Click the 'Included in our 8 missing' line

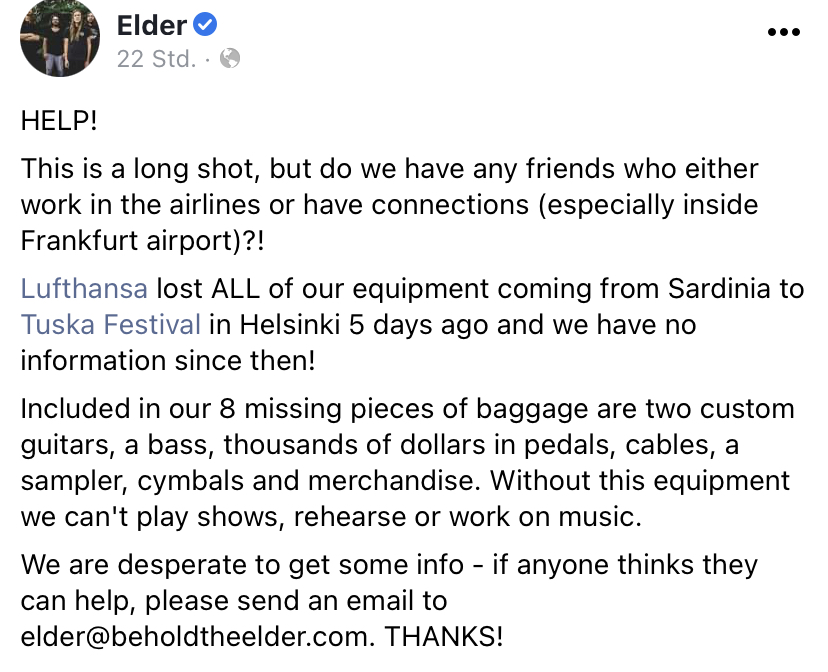[408, 409]
